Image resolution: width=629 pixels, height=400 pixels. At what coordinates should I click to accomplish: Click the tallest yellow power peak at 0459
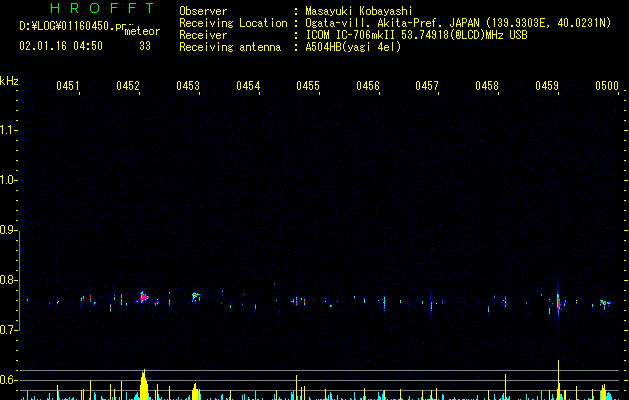(x=558, y=380)
